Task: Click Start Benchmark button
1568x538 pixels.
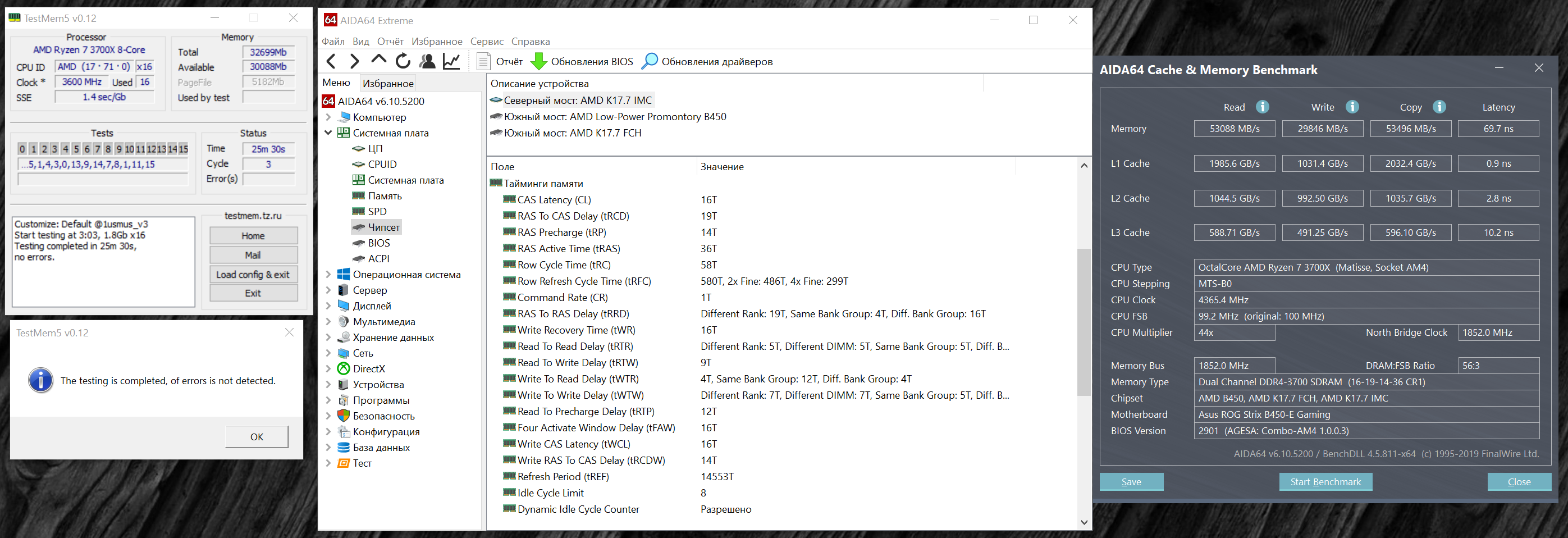Action: coord(1325,481)
